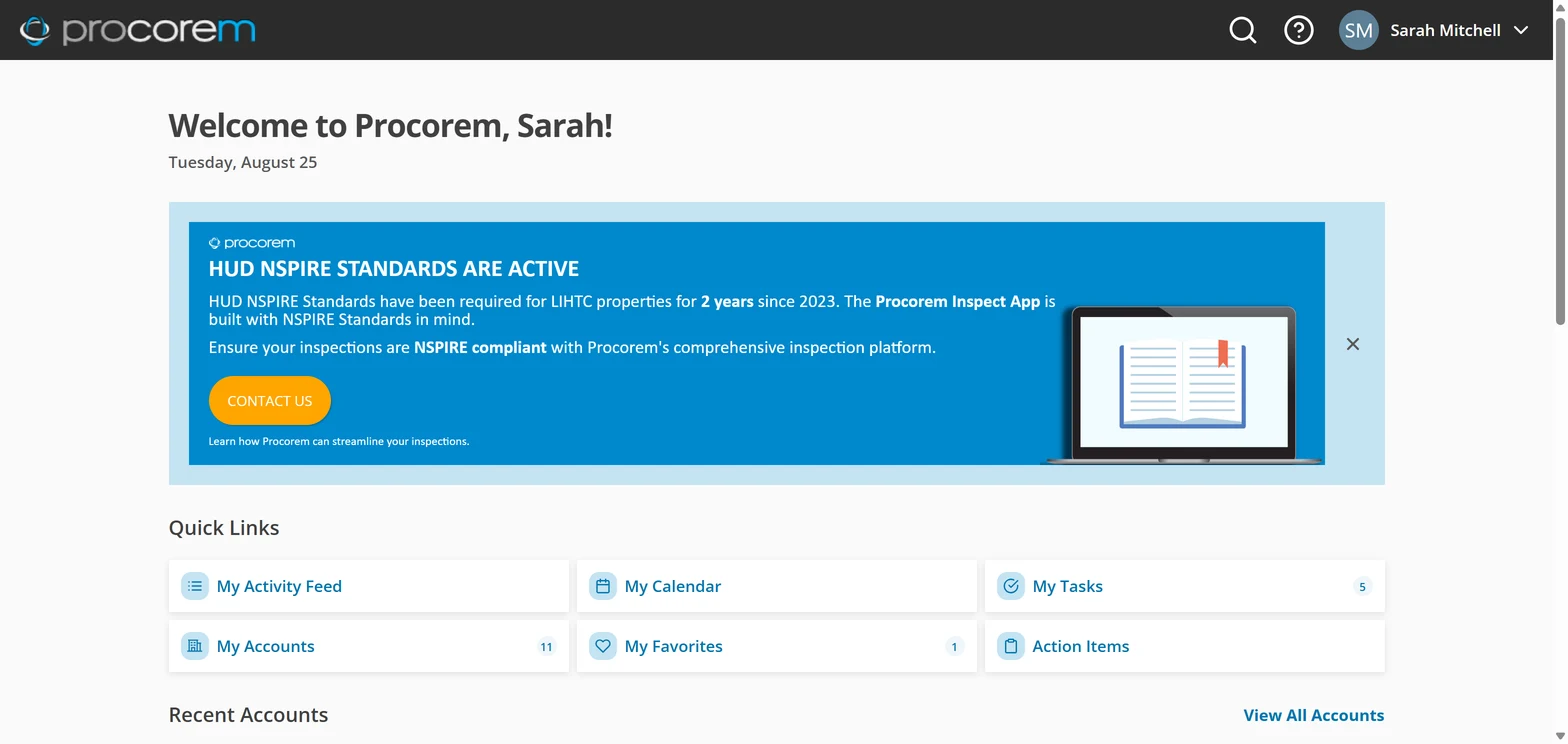This screenshot has width=1568, height=744.
Task: Click the CONTACT US button
Action: [270, 400]
